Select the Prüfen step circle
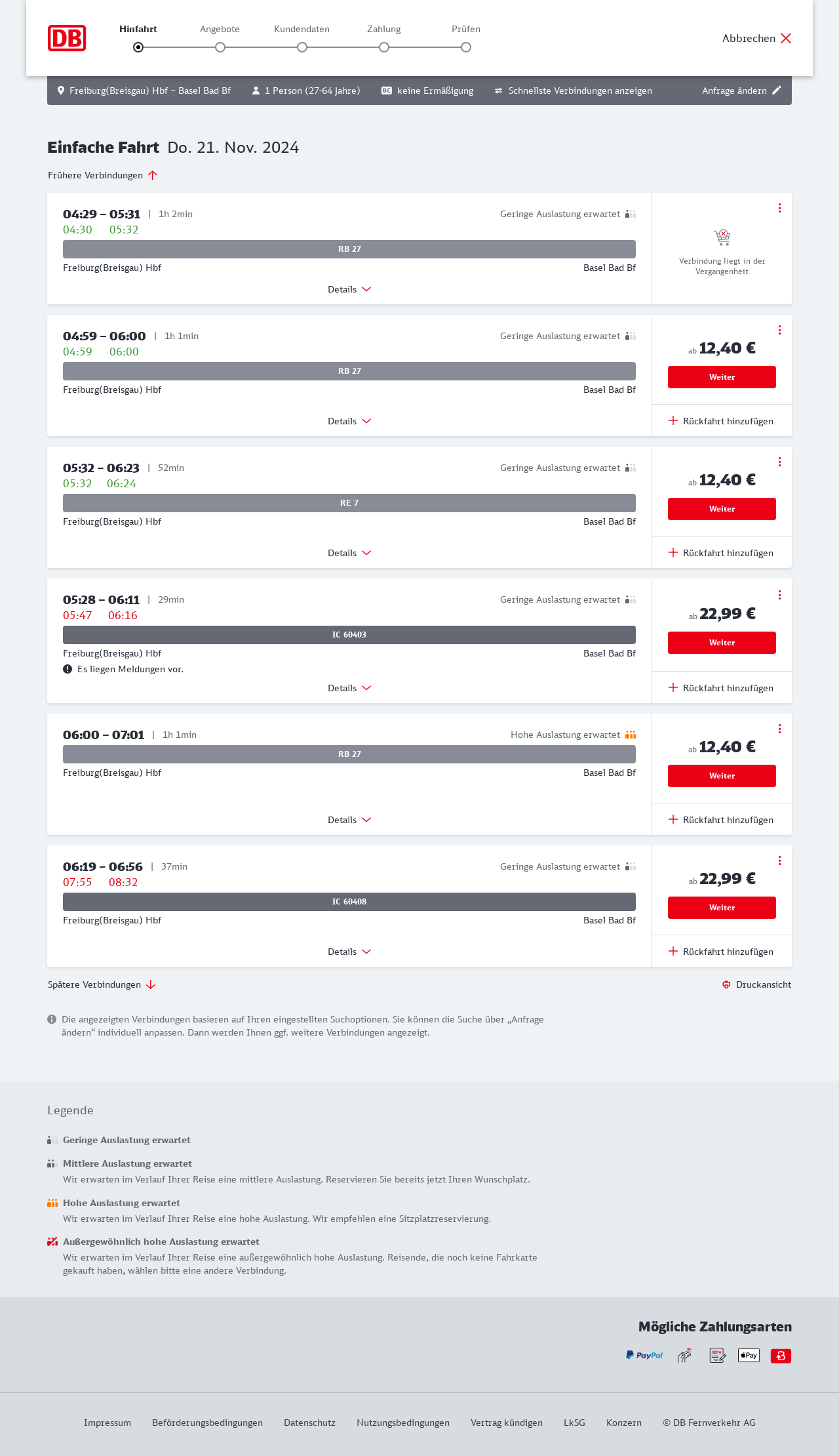This screenshot has height=1456, width=839. [466, 47]
